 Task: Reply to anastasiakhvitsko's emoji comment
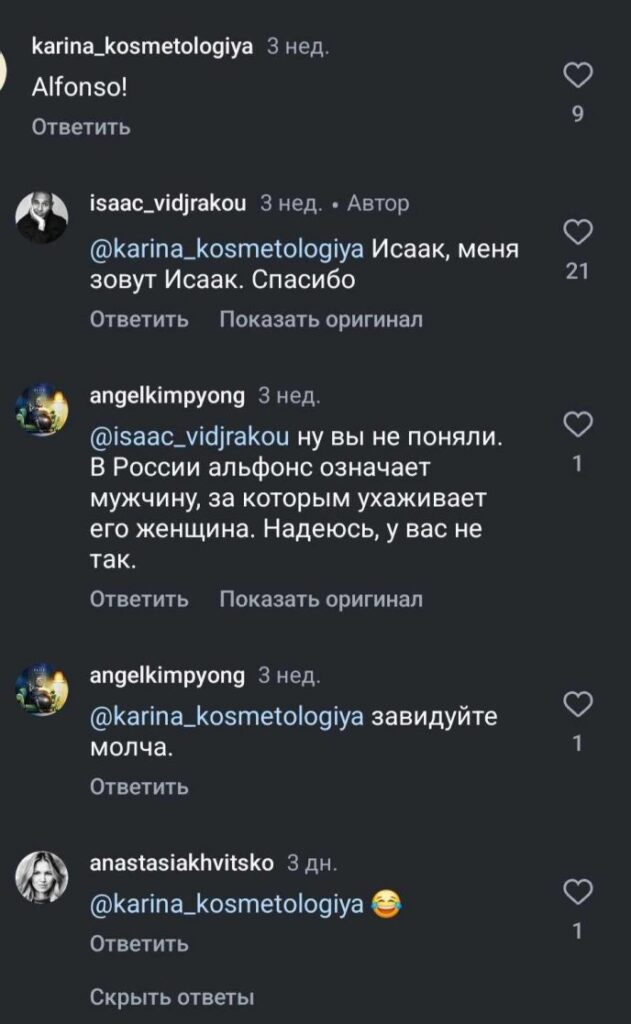coord(139,944)
